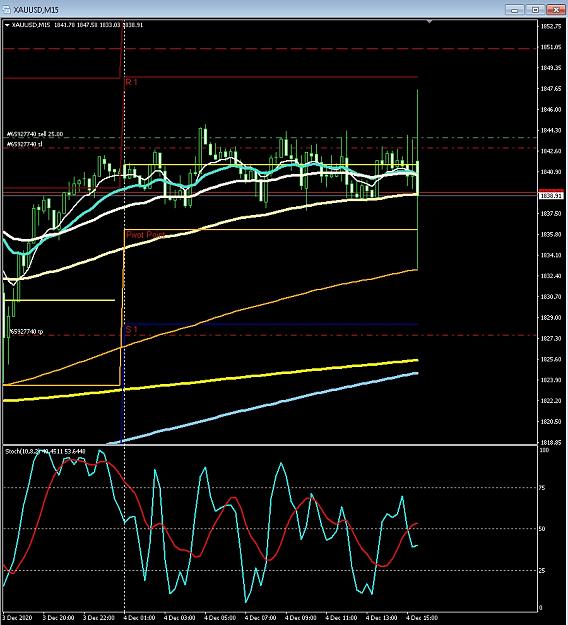Expand the one-click trading arrow beside XAUUSD,M15
The height and width of the screenshot is (625, 568).
click(x=7, y=25)
